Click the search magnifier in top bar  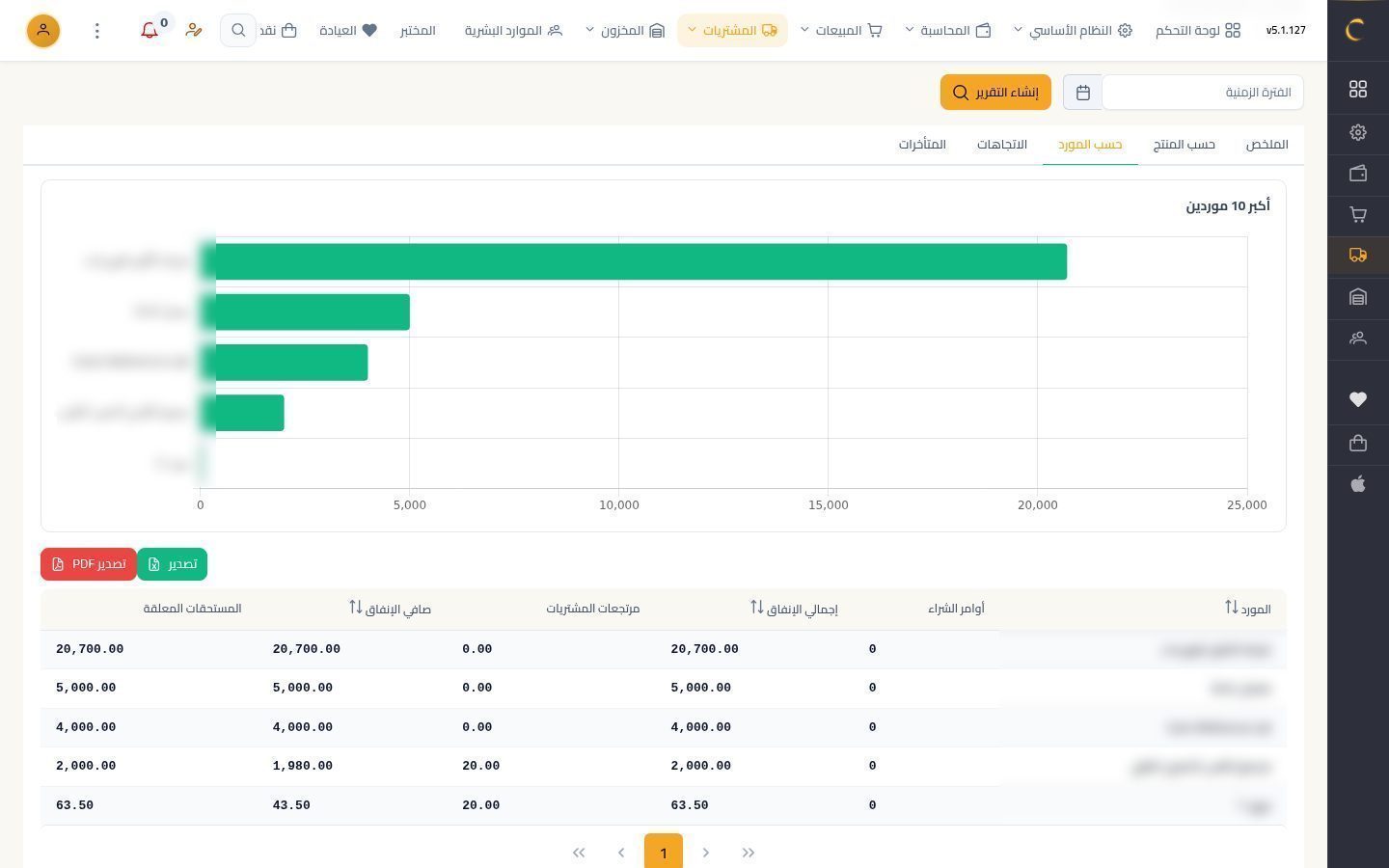[x=237, y=31]
